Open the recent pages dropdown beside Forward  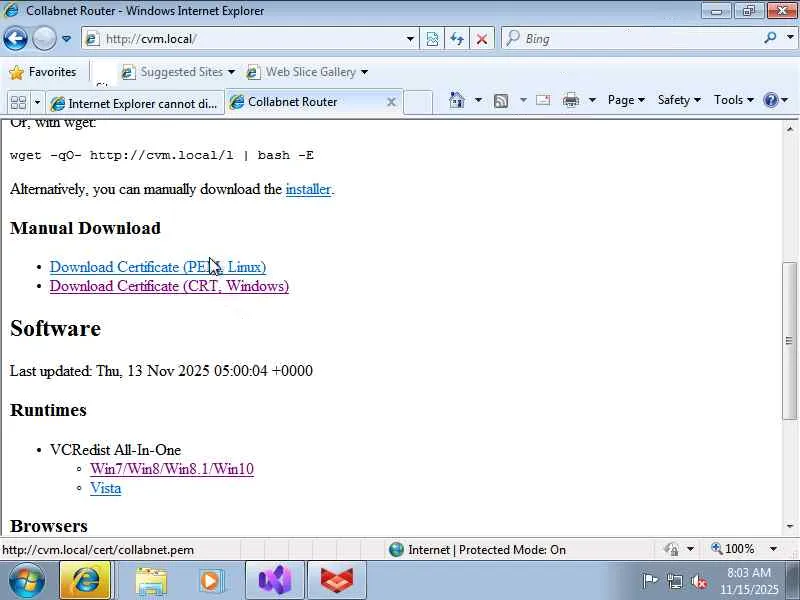(x=66, y=39)
